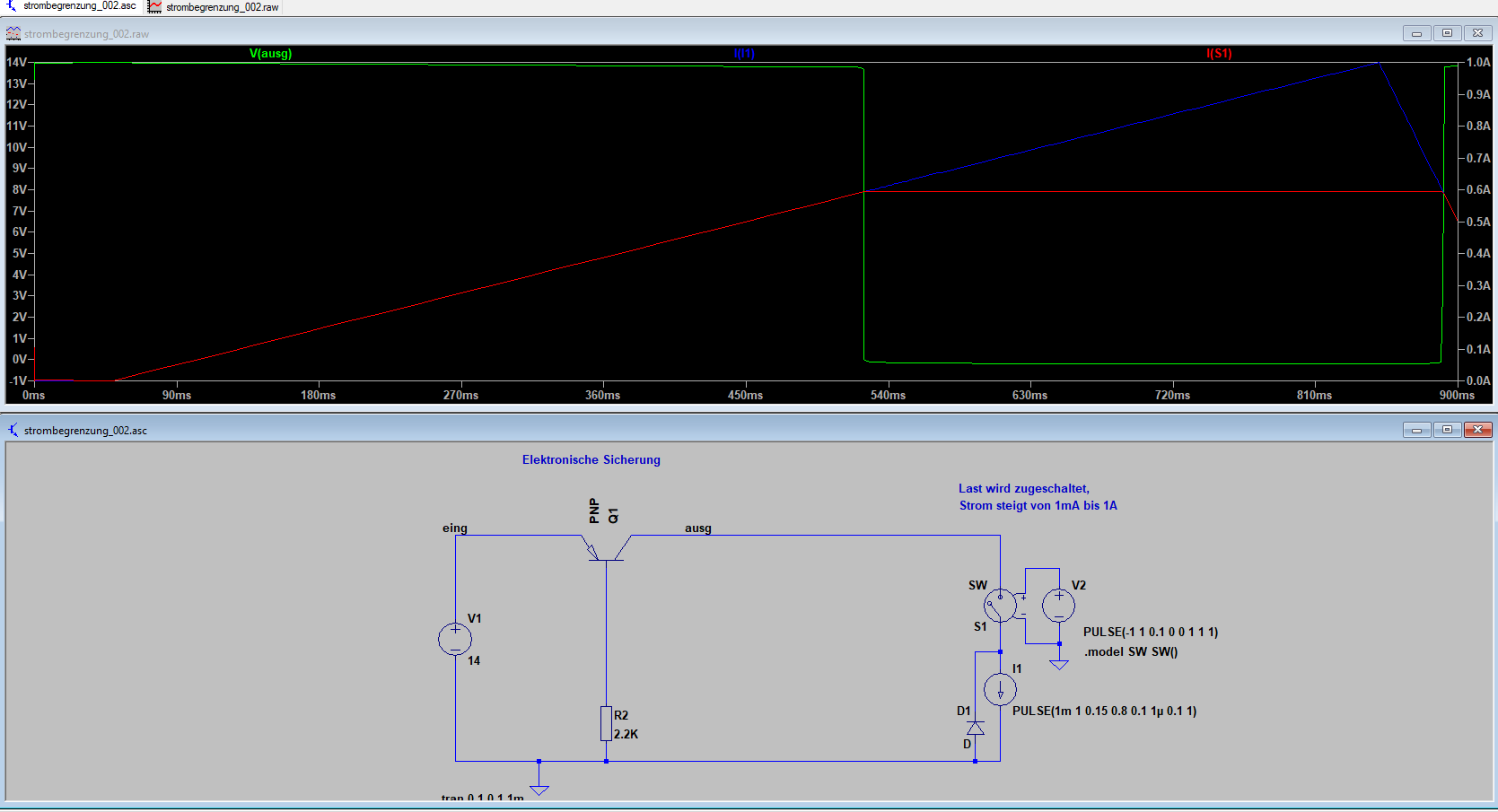Click the 0.6A right axis label
This screenshot has height=812, width=1498.
tap(1478, 190)
